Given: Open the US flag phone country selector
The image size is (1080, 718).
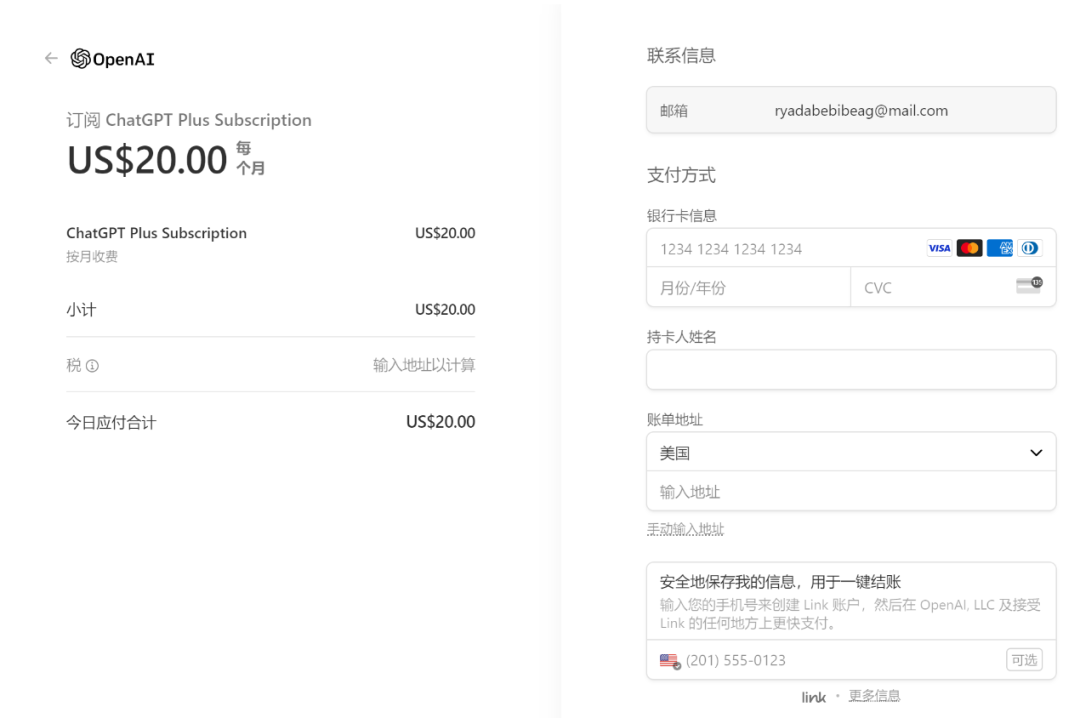Looking at the screenshot, I should 670,661.
